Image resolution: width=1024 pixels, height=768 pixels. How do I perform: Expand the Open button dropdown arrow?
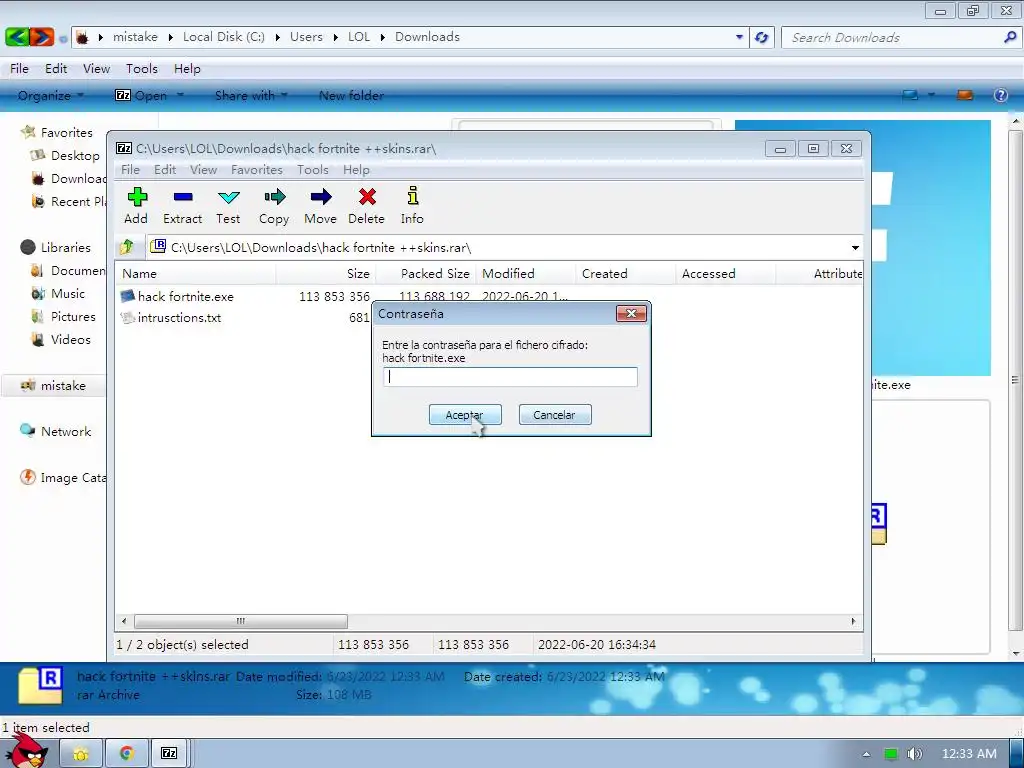[x=180, y=95]
